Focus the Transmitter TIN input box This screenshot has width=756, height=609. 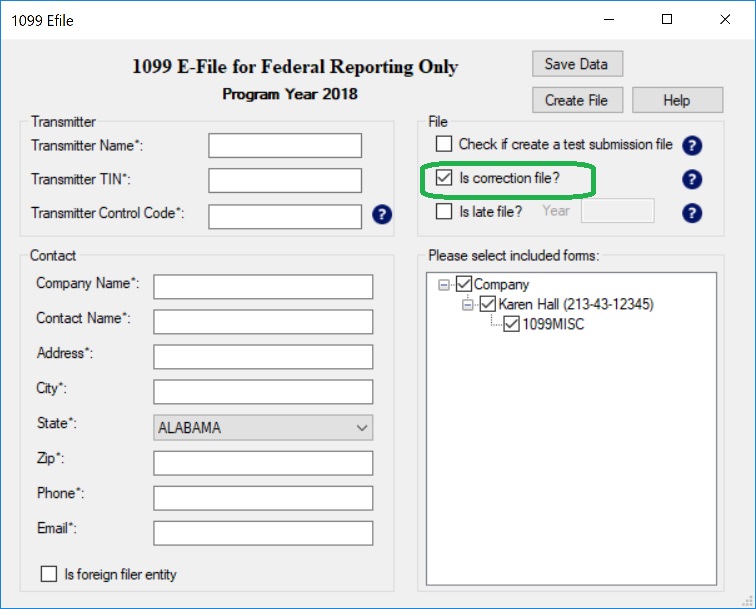tap(285, 181)
